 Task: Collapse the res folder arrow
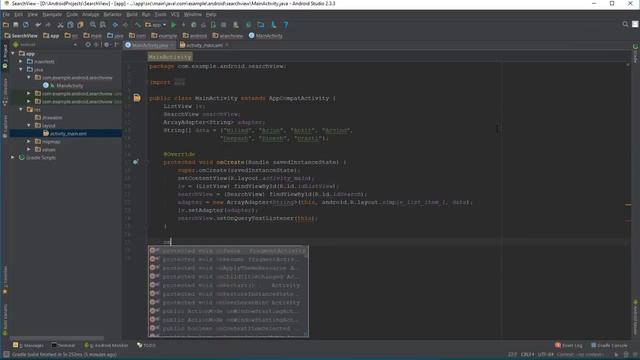point(21,109)
